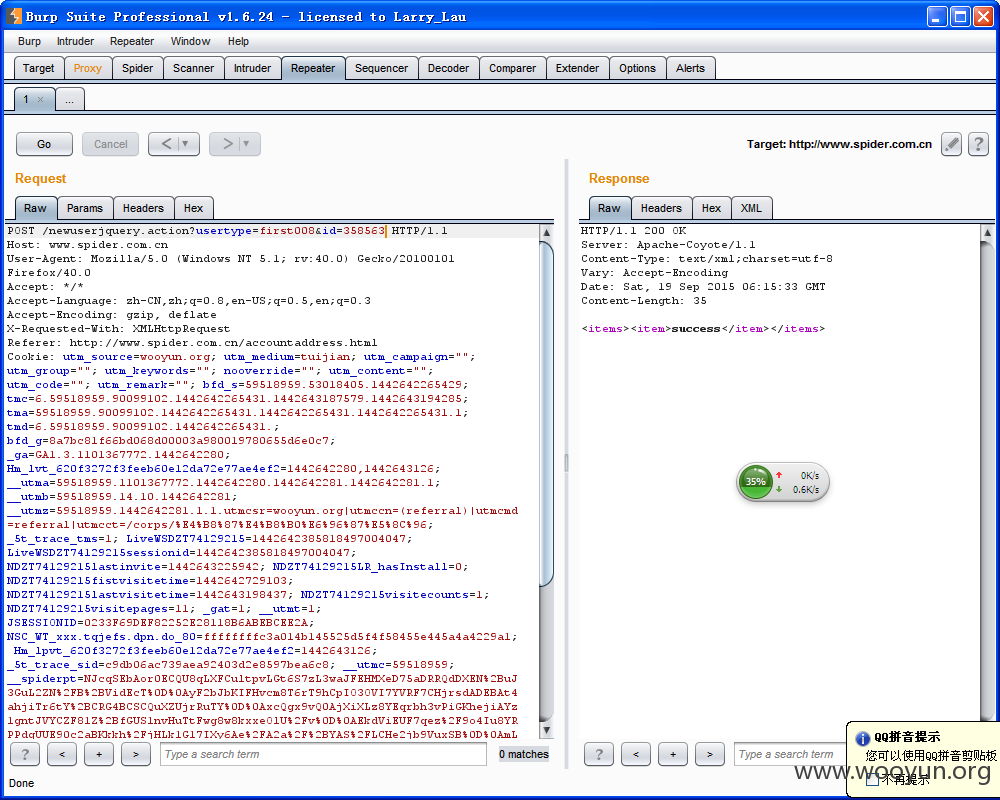Click the Target: http://www.spider.com.cn label
The image size is (1000, 800).
[x=839, y=144]
